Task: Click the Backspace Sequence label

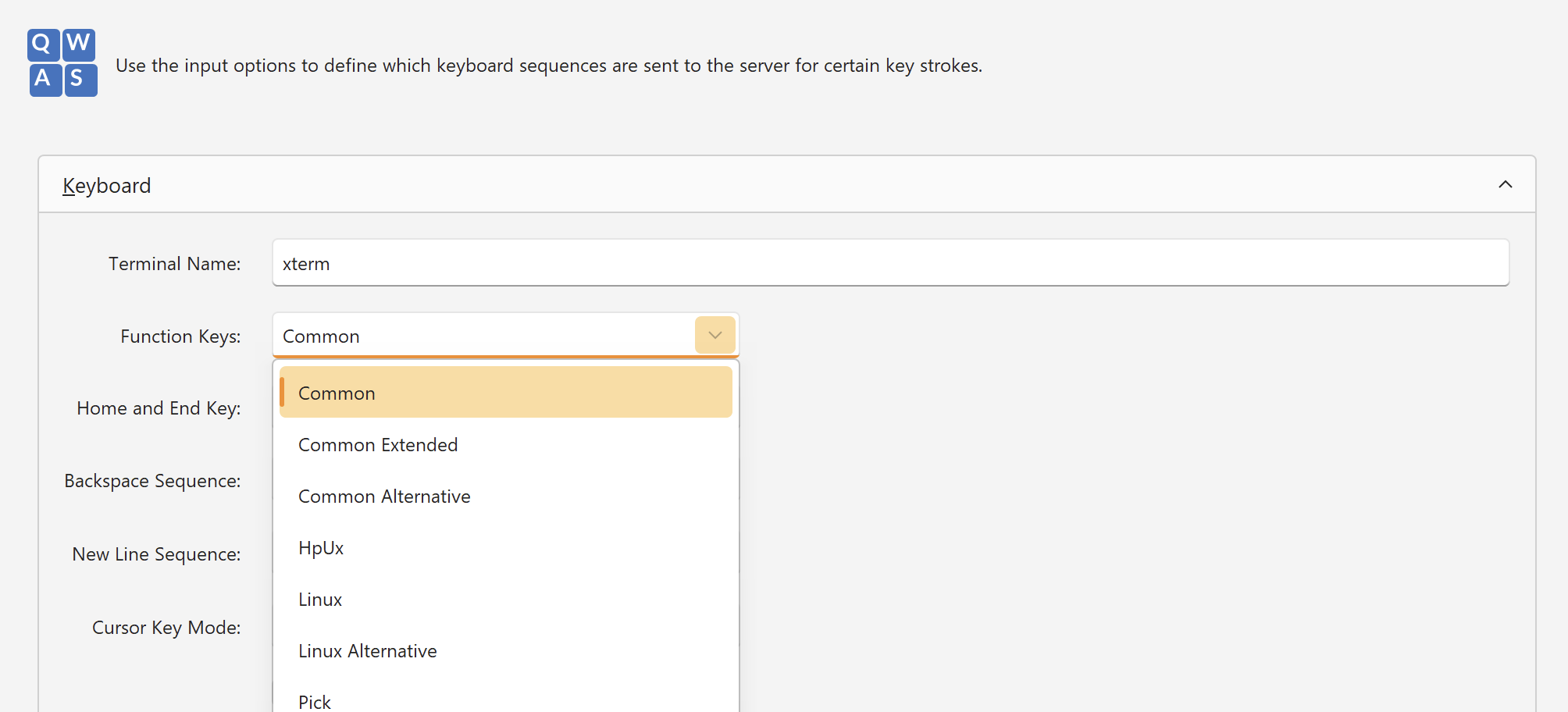Action: click(x=152, y=481)
